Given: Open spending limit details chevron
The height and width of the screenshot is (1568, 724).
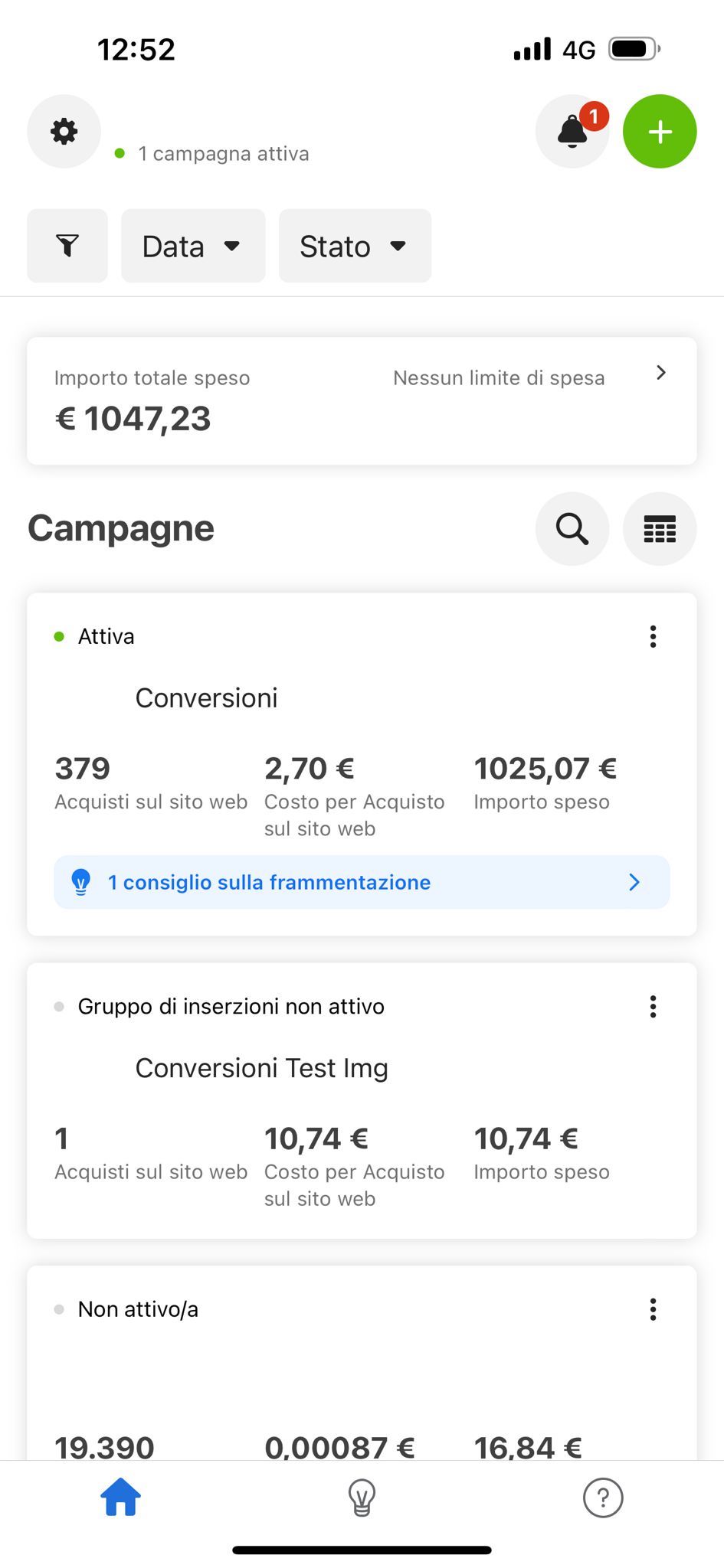Looking at the screenshot, I should click(661, 373).
